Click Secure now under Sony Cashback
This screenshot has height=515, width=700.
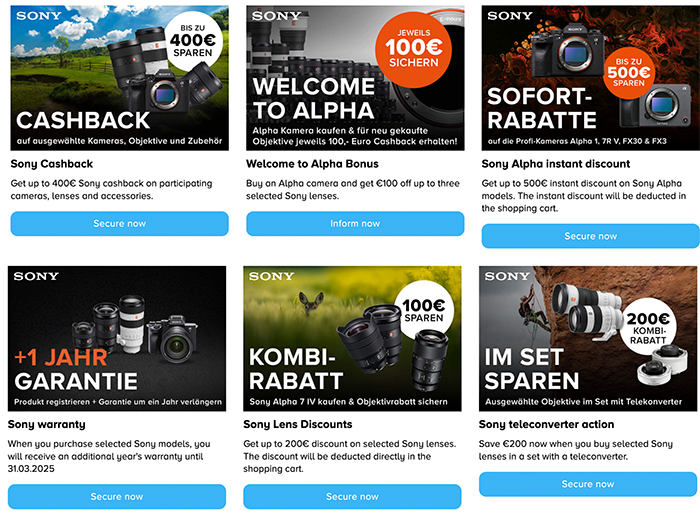click(120, 224)
